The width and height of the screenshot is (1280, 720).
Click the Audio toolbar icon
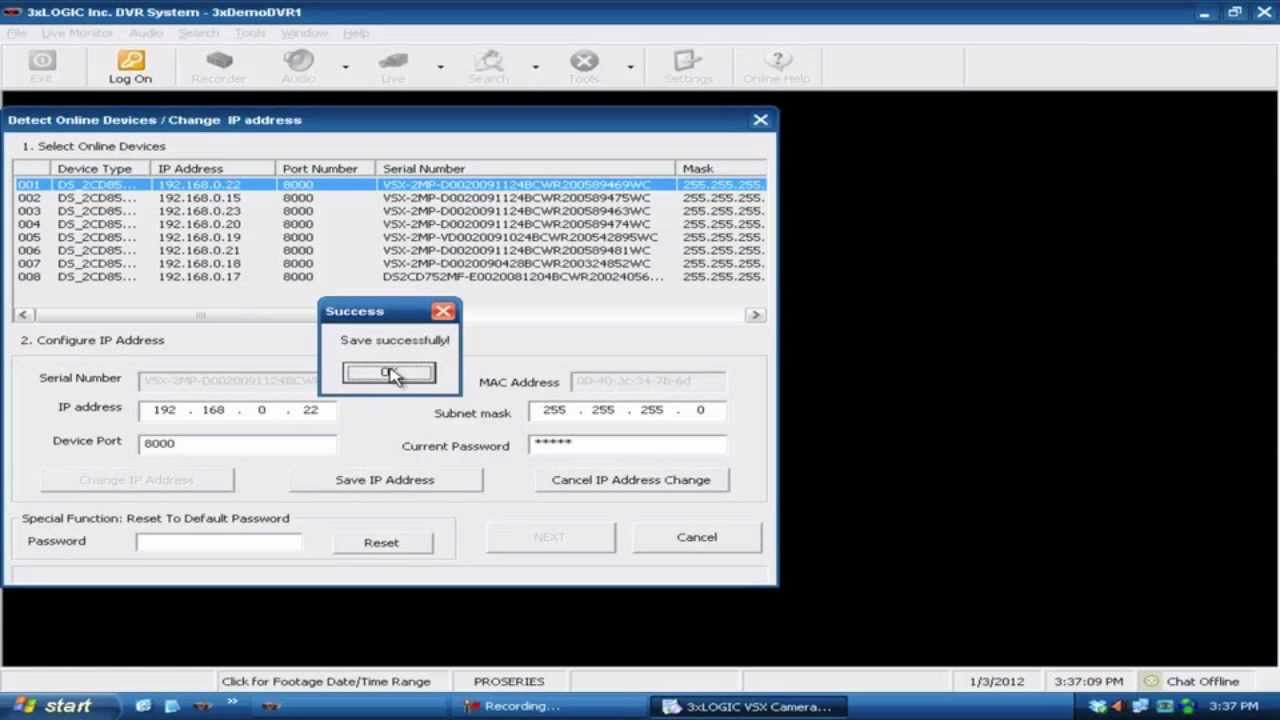pyautogui.click(x=298, y=66)
